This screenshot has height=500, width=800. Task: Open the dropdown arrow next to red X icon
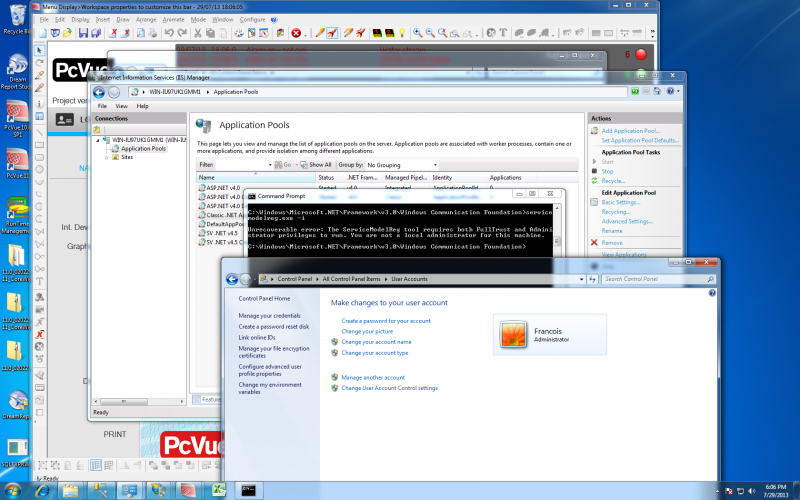(305, 34)
